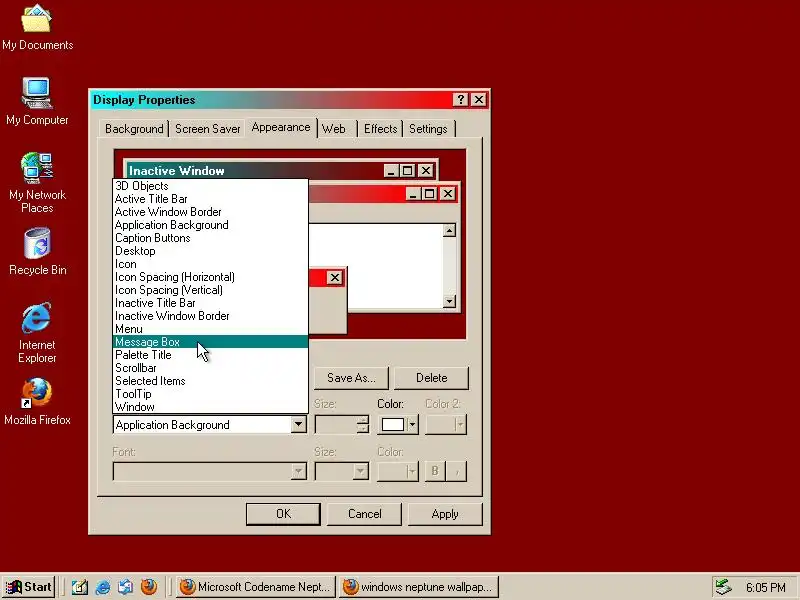Launch Internet Explorer from quick launch
Screen dimensions: 800x600
(103, 587)
